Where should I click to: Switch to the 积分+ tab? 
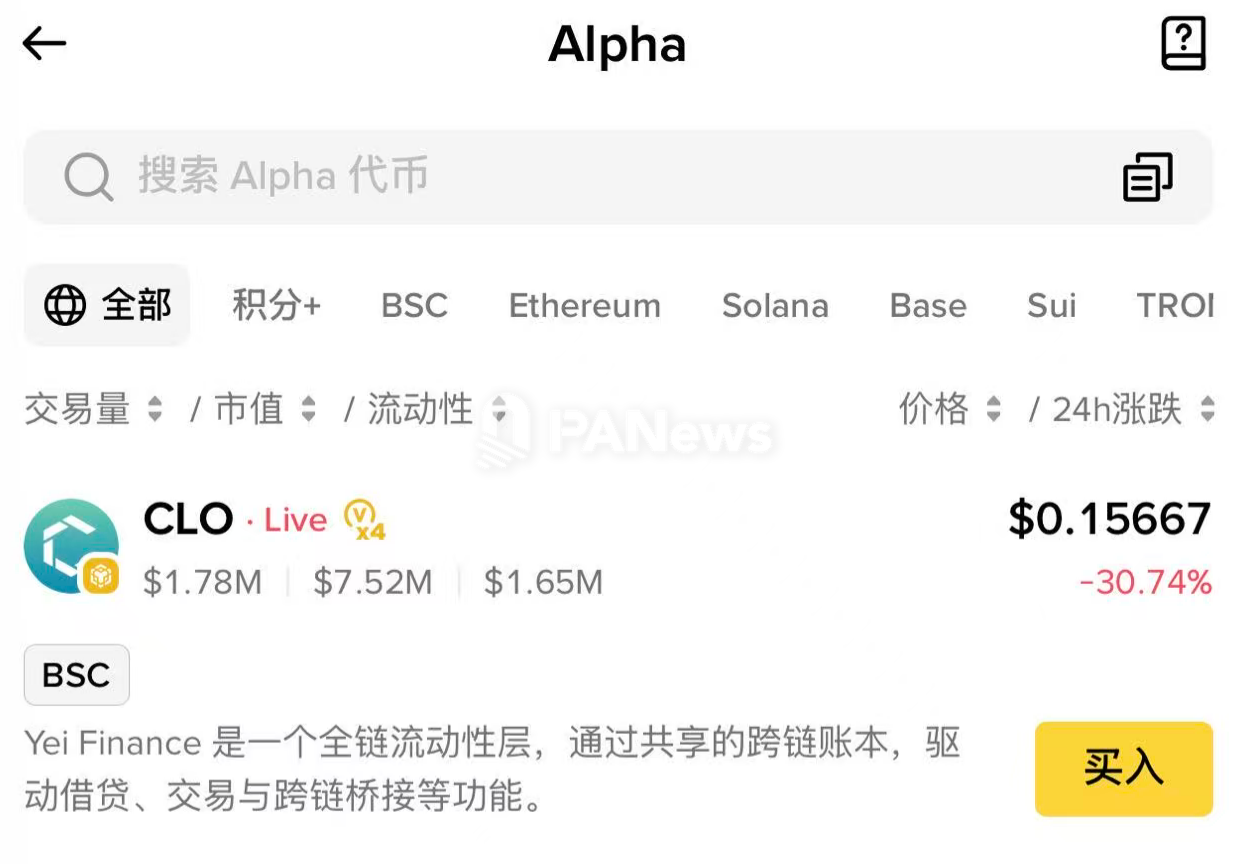click(276, 305)
